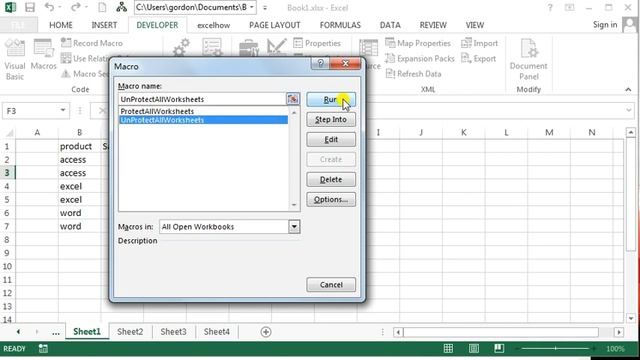Click the Save icon in quick access toolbar
Screen dimensions: 640x360
[x=30, y=7]
